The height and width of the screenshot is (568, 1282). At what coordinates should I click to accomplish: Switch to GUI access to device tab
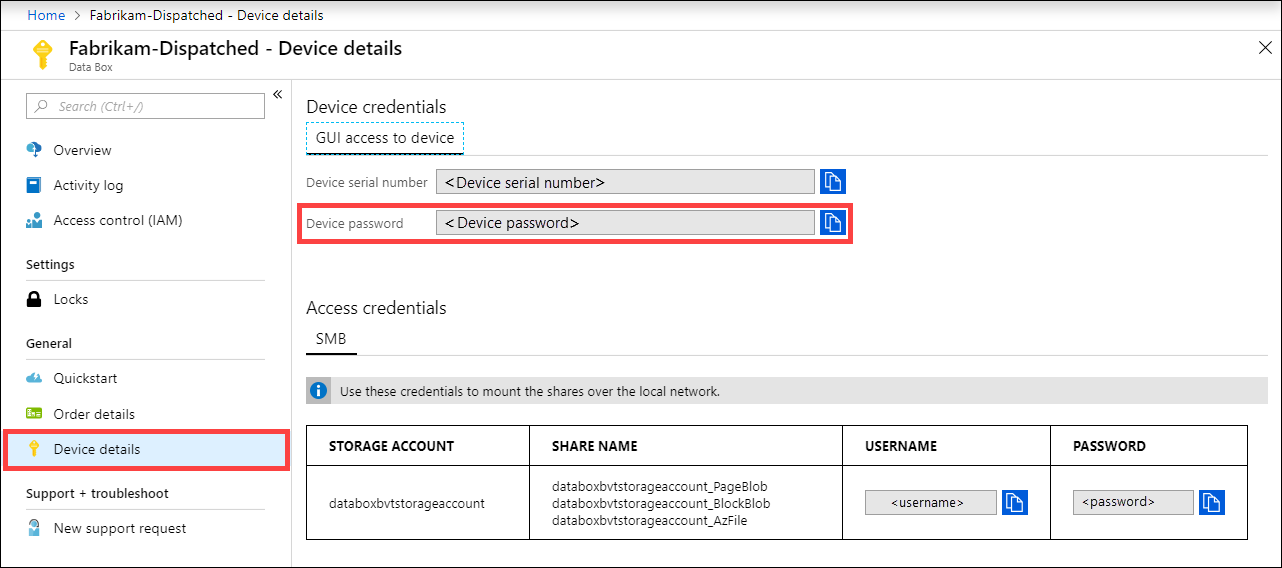coord(385,138)
